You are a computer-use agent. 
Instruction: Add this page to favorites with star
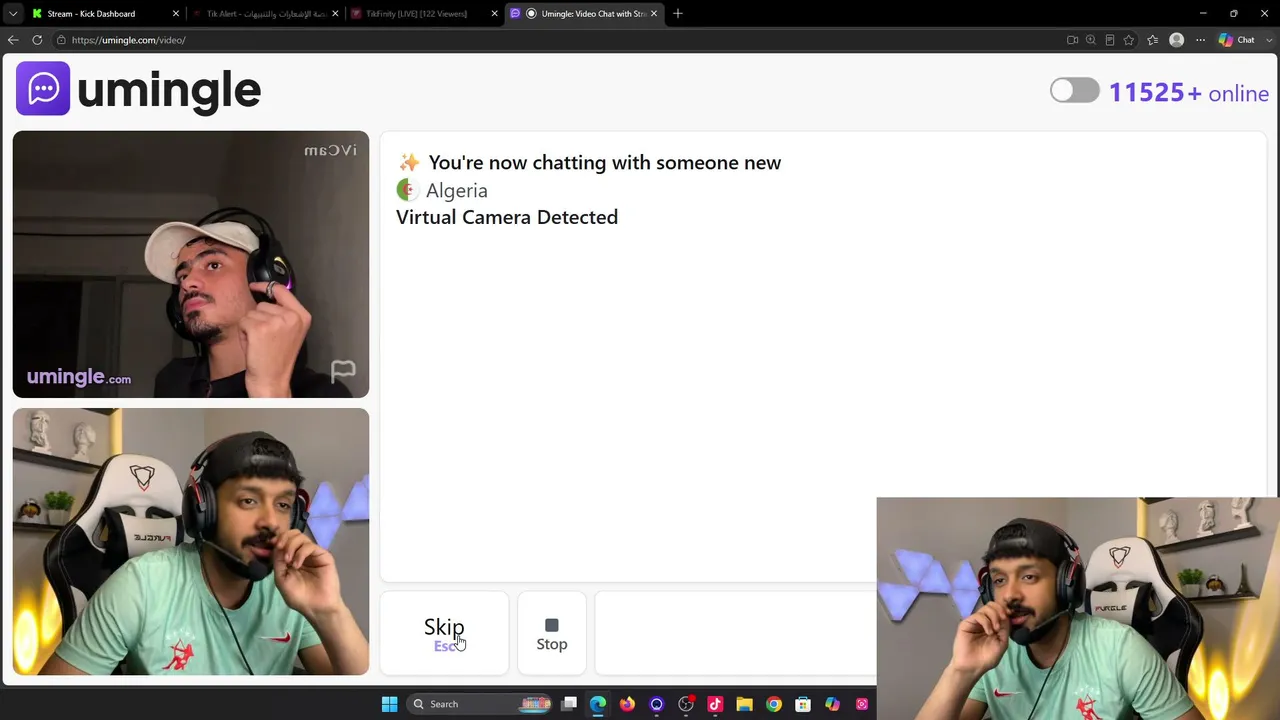1129,40
